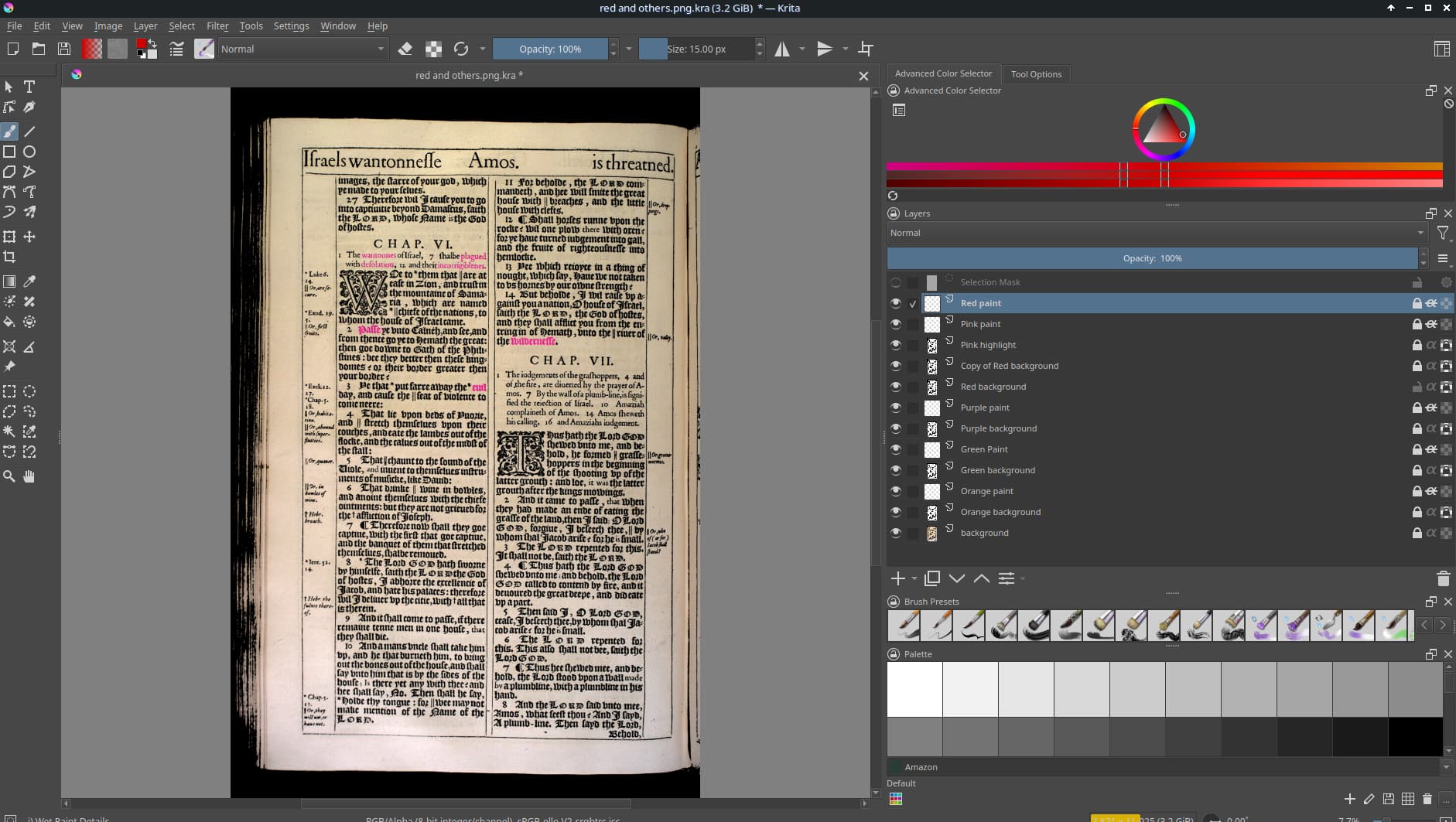Expand the arrow next to the opacity slider
The width and height of the screenshot is (1456, 822).
628,49
